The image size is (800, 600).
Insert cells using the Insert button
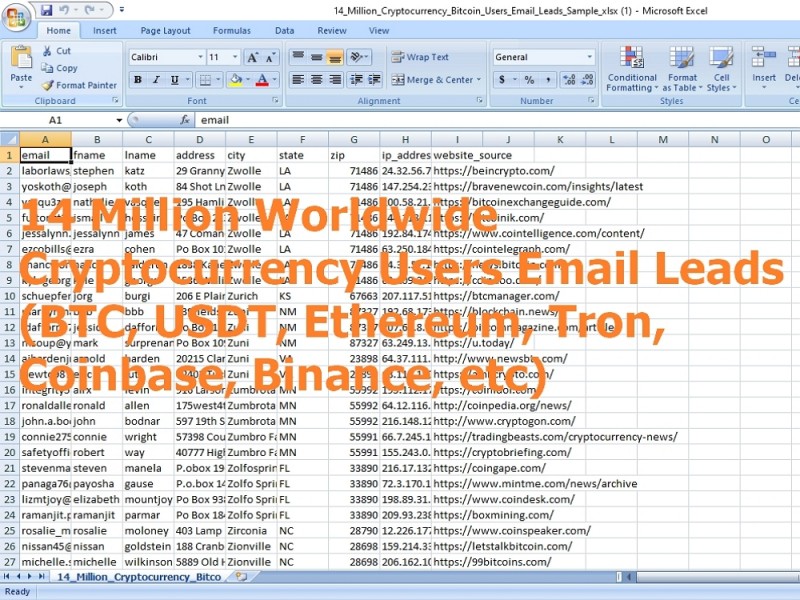click(764, 67)
